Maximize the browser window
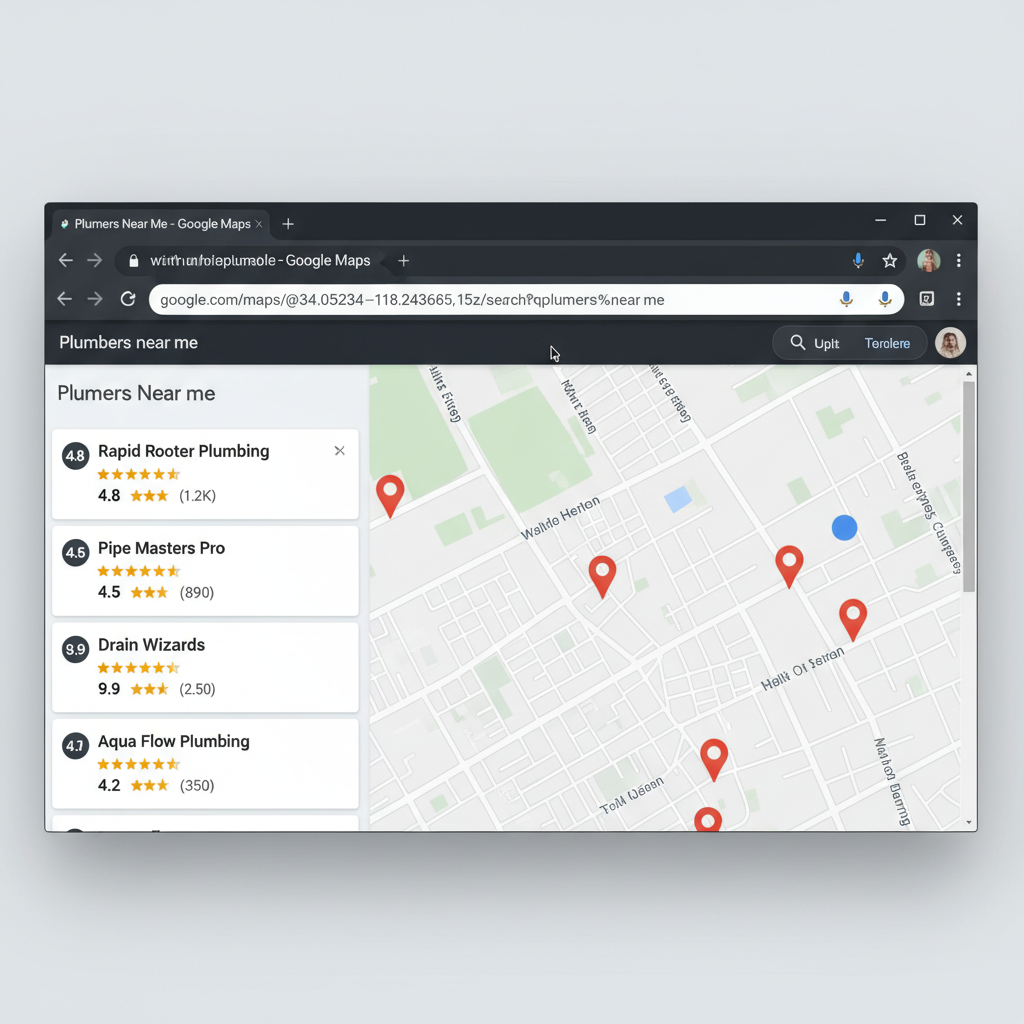1024x1024 pixels. [920, 220]
